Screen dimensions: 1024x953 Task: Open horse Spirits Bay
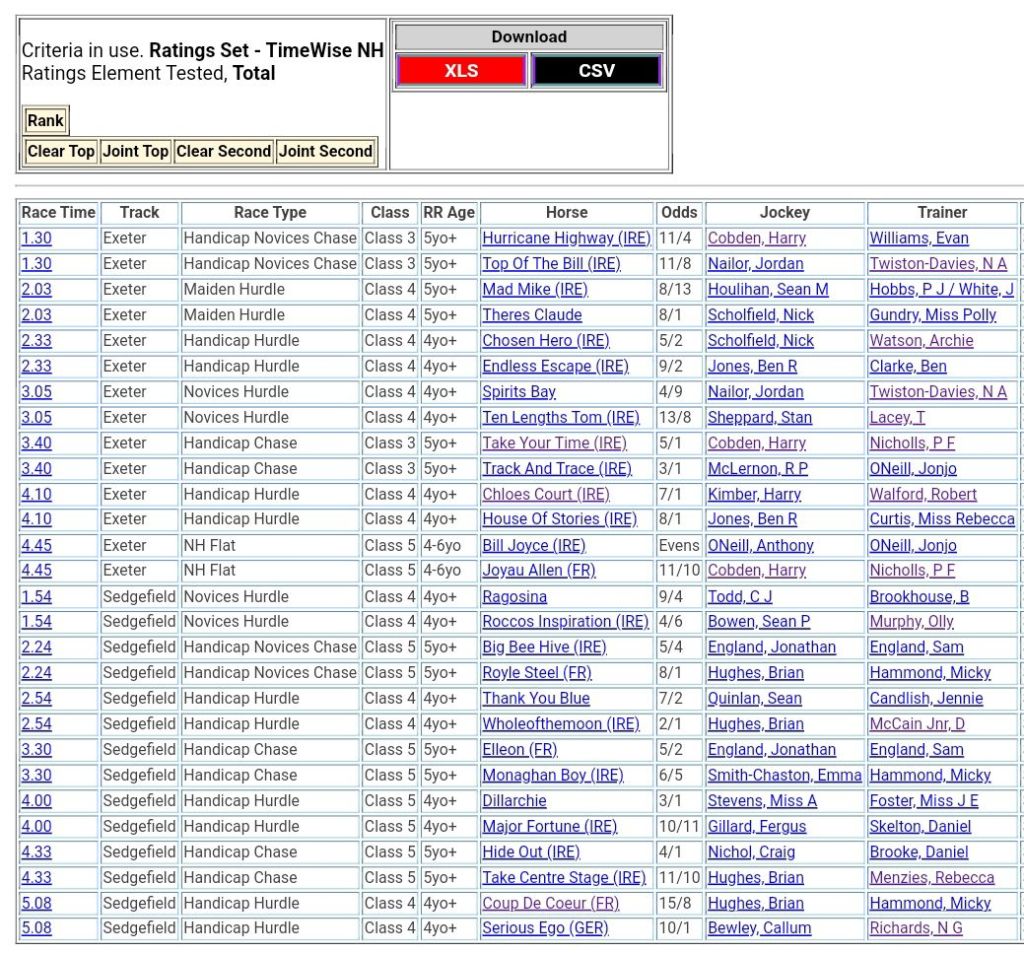pyautogui.click(x=519, y=392)
